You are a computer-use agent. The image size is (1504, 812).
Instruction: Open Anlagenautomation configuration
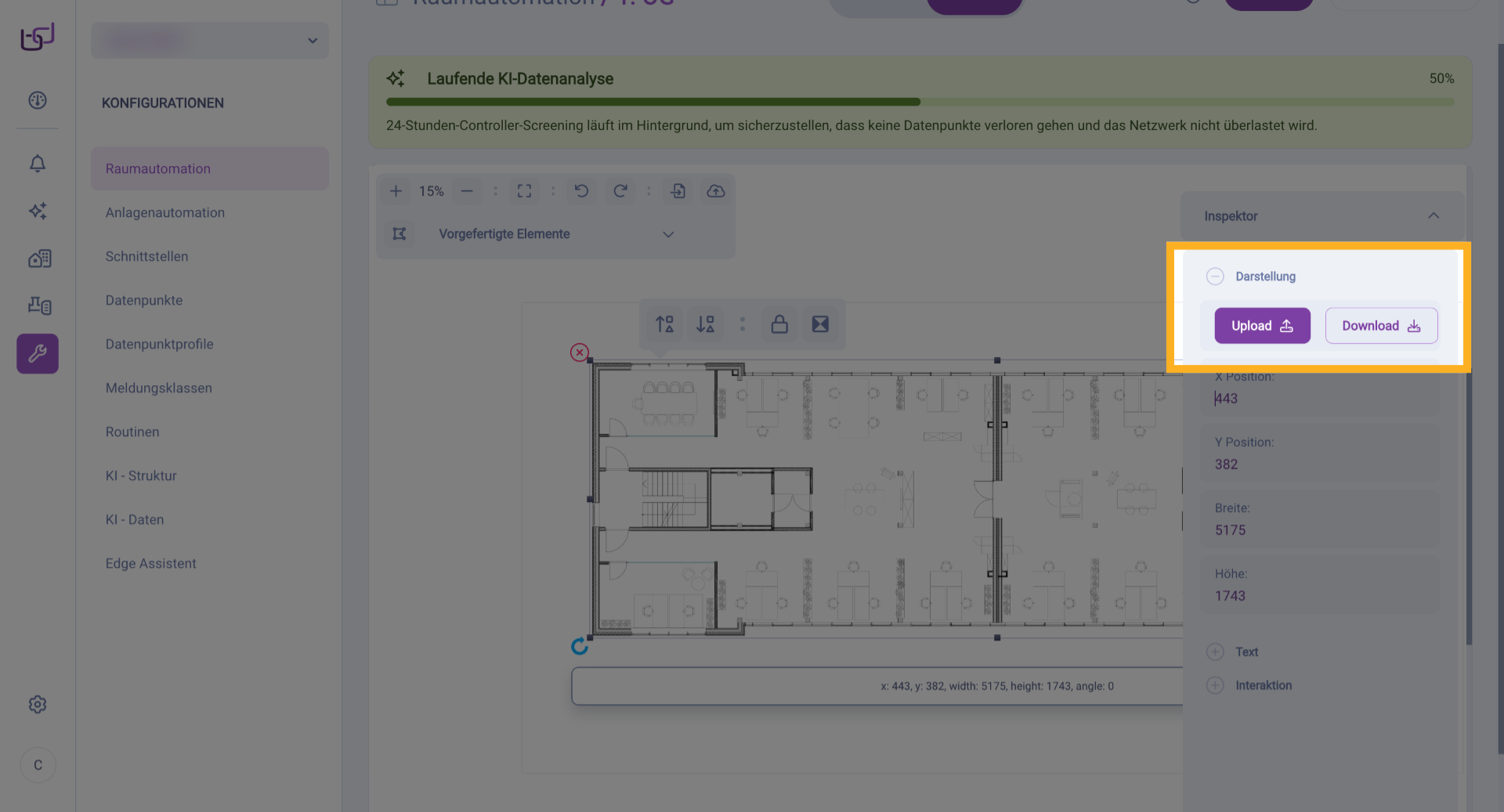(165, 213)
